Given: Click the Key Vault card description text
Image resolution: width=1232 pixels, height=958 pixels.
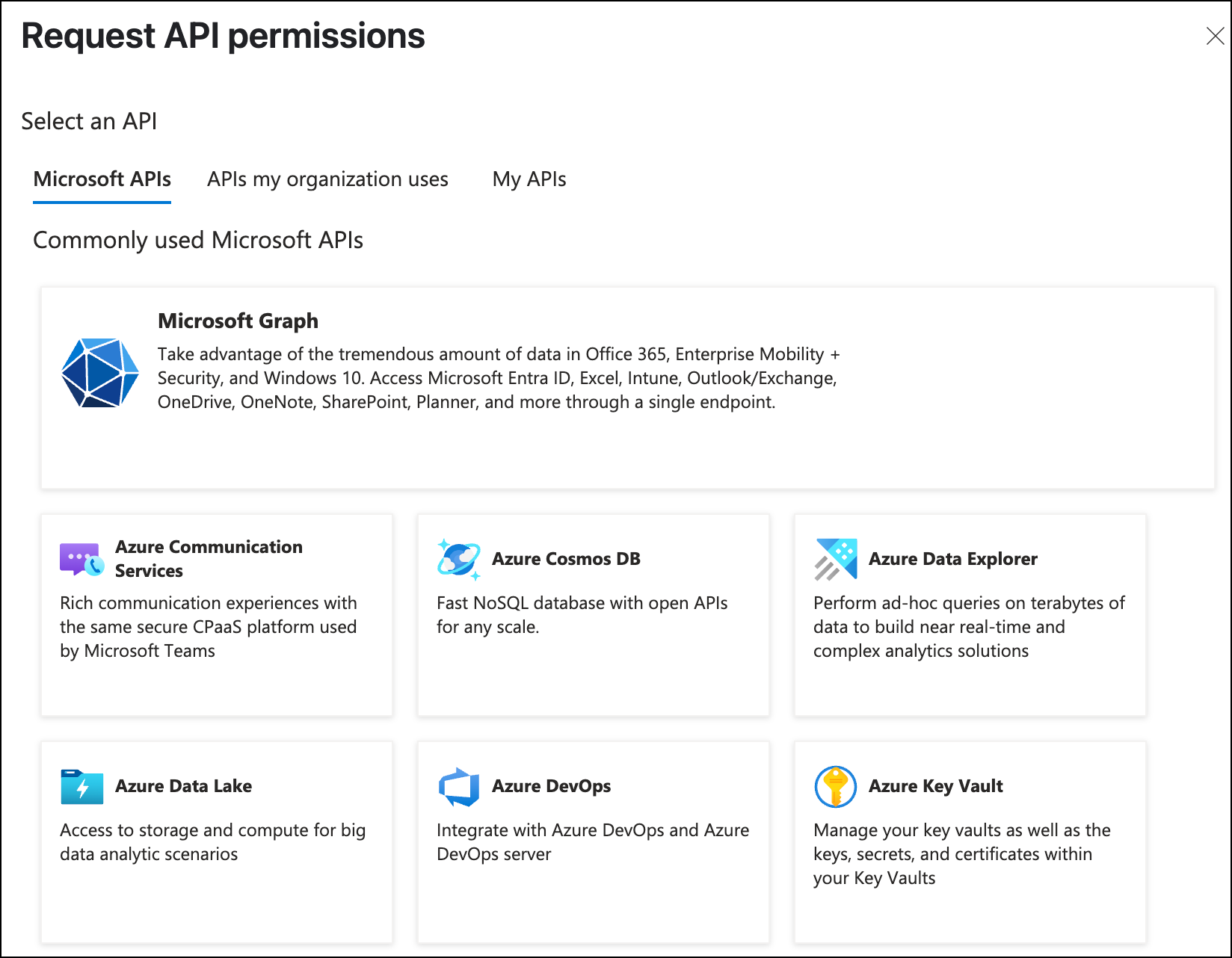Looking at the screenshot, I should click(x=961, y=854).
